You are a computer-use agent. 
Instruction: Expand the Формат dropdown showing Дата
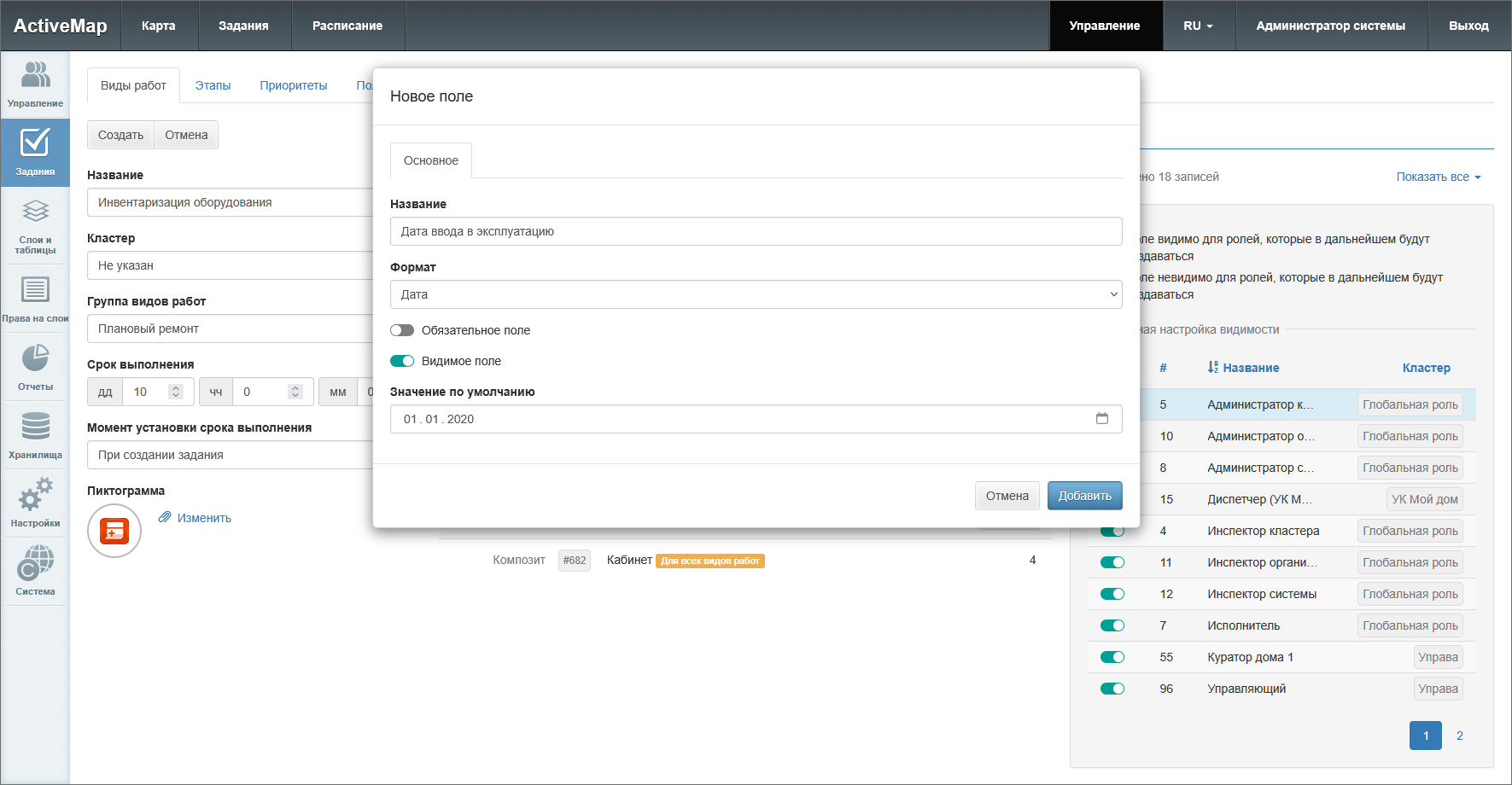(756, 294)
